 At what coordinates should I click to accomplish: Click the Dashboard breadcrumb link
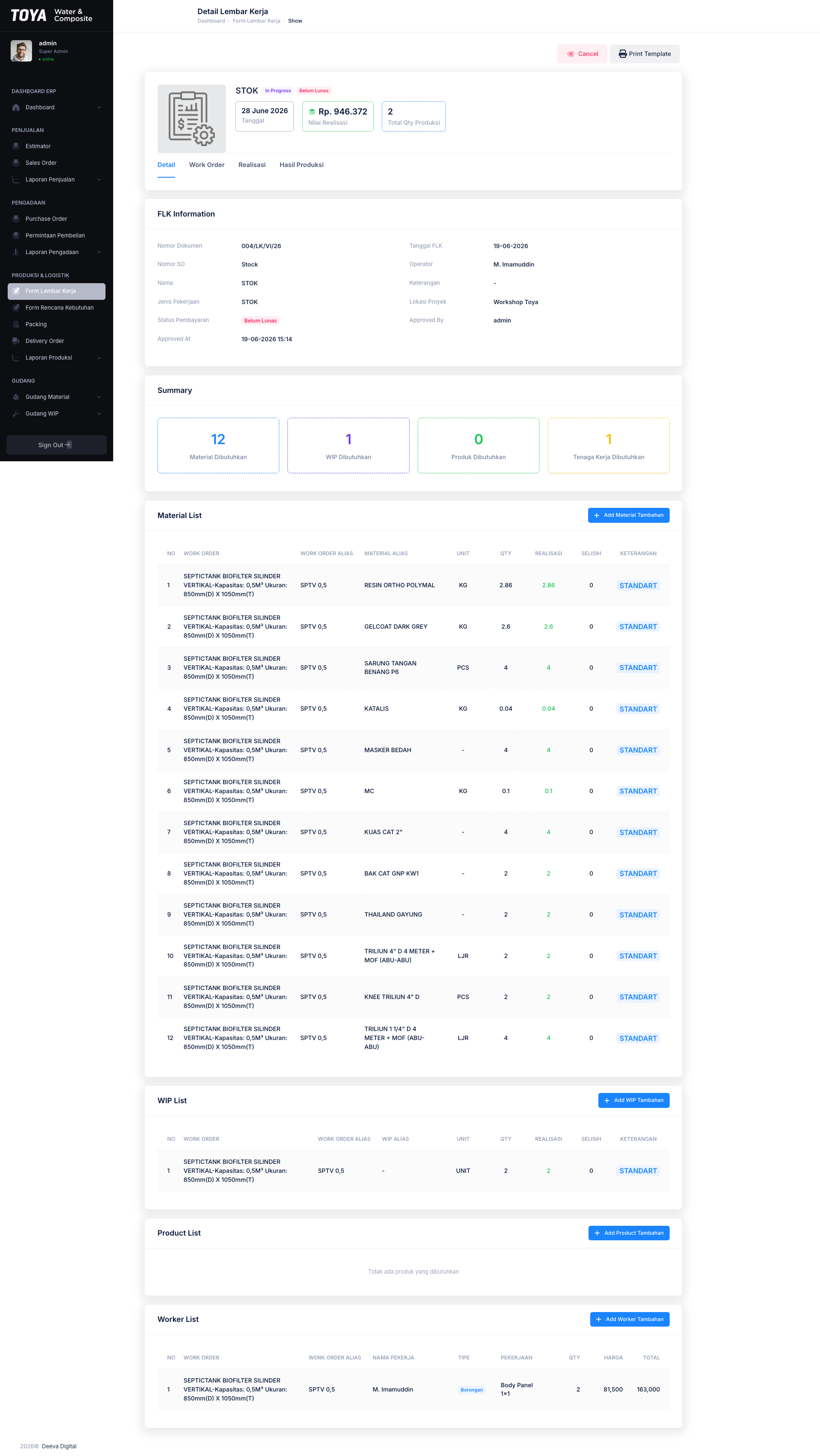click(x=211, y=21)
